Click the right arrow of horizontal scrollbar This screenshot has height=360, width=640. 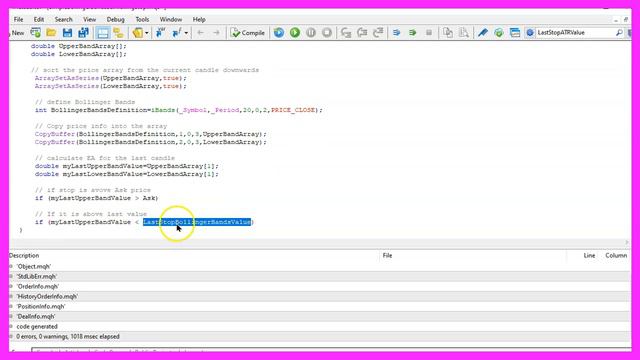(x=627, y=242)
